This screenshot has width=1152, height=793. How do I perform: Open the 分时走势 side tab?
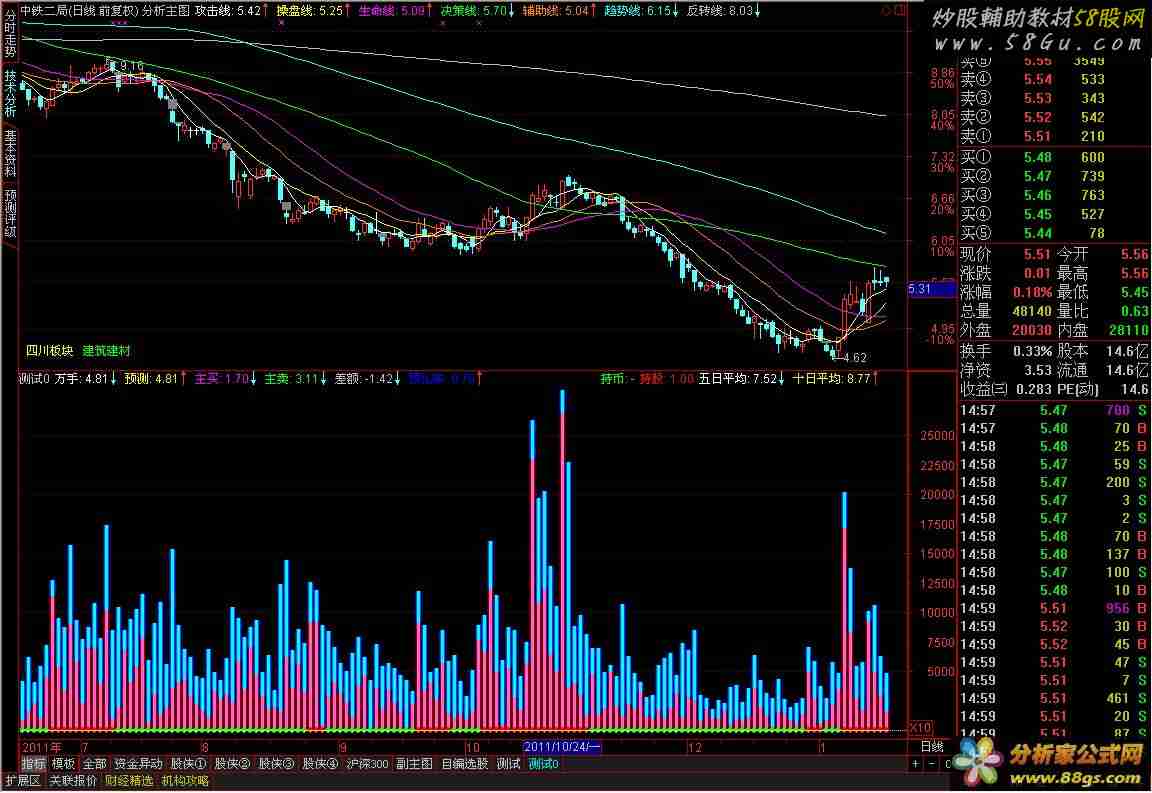[x=10, y=34]
